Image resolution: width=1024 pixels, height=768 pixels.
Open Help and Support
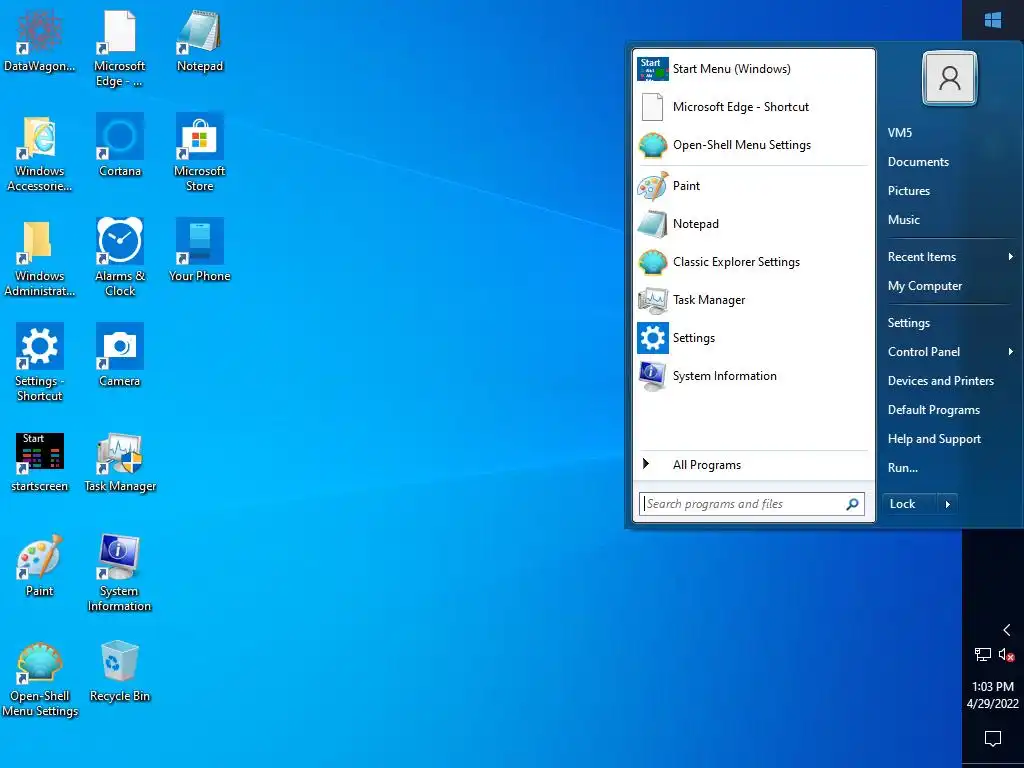point(934,439)
